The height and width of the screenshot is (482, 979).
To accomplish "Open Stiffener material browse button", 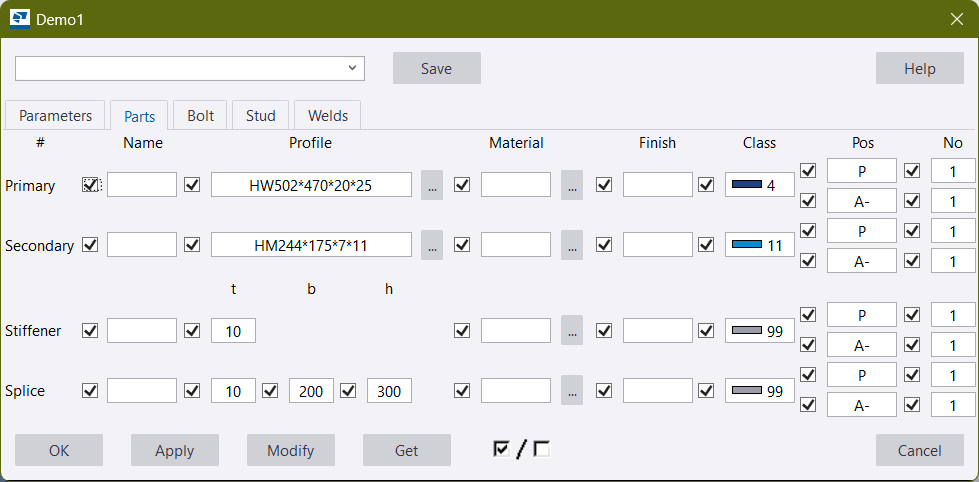I will pyautogui.click(x=572, y=330).
